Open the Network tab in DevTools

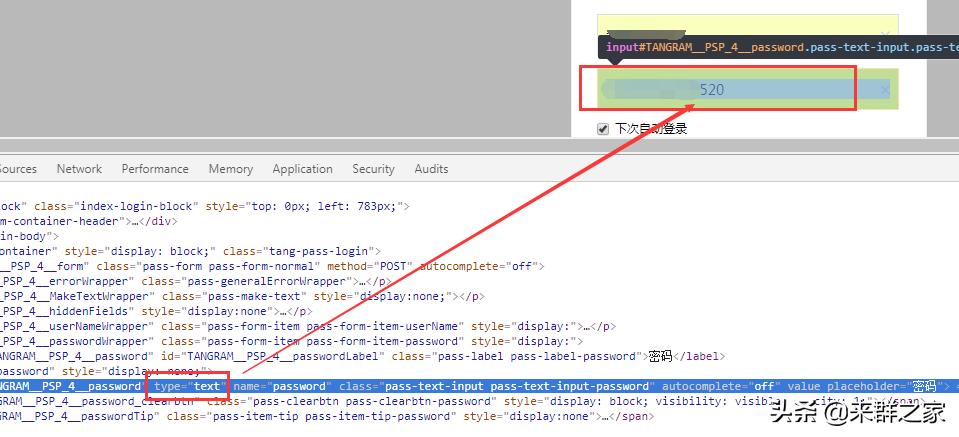(80, 169)
